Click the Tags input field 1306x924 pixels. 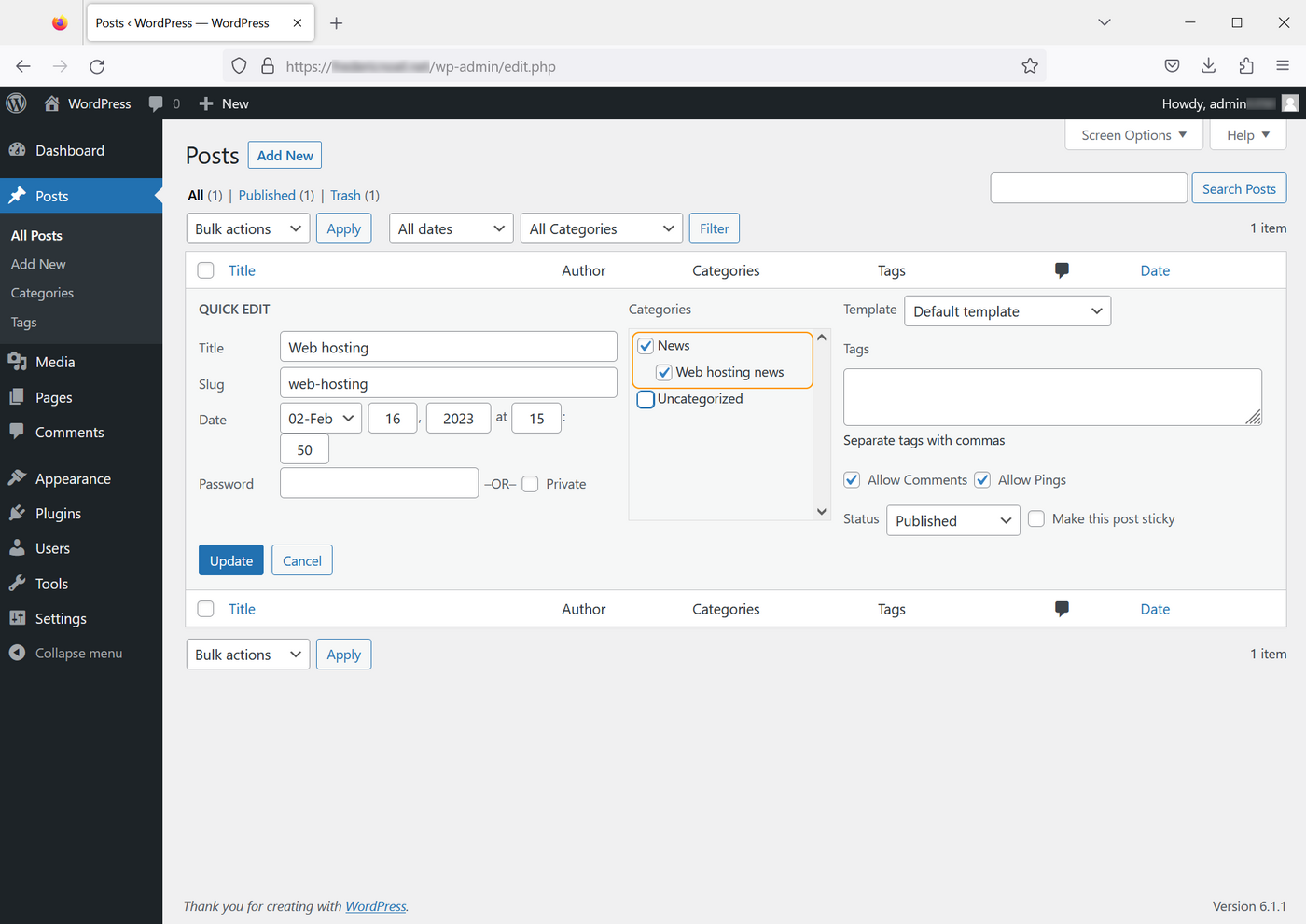pos(1052,396)
